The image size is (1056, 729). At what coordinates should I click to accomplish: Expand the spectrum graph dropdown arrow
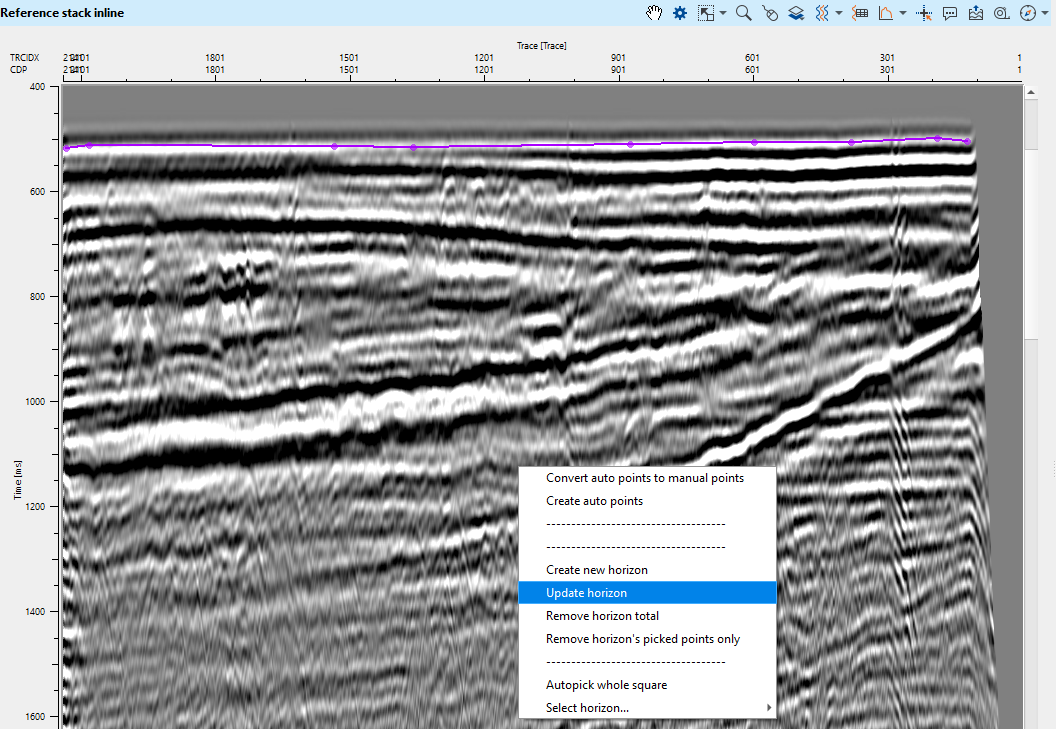click(x=903, y=13)
